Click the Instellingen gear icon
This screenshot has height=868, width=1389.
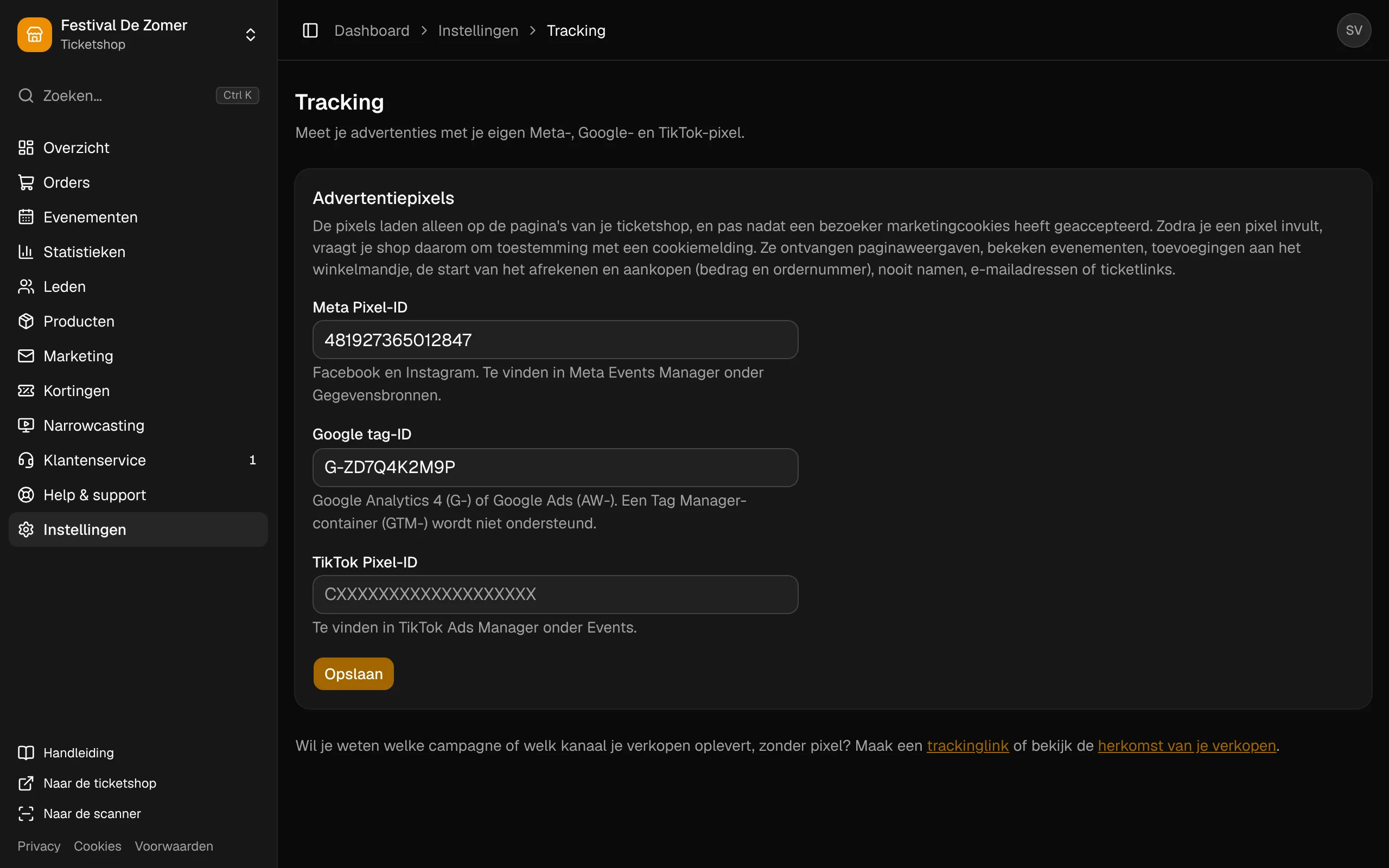click(x=26, y=529)
